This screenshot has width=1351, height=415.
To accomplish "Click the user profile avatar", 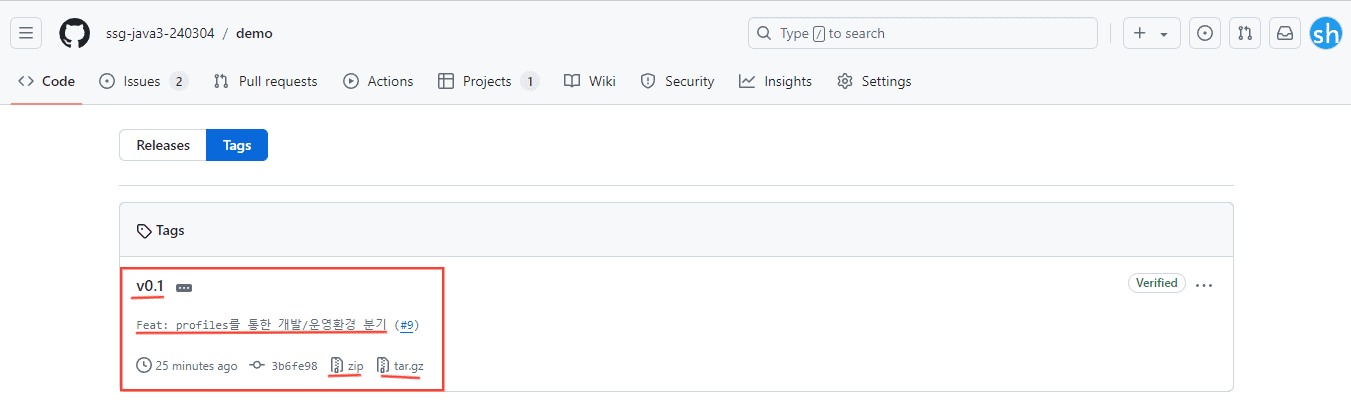I will click(x=1326, y=33).
